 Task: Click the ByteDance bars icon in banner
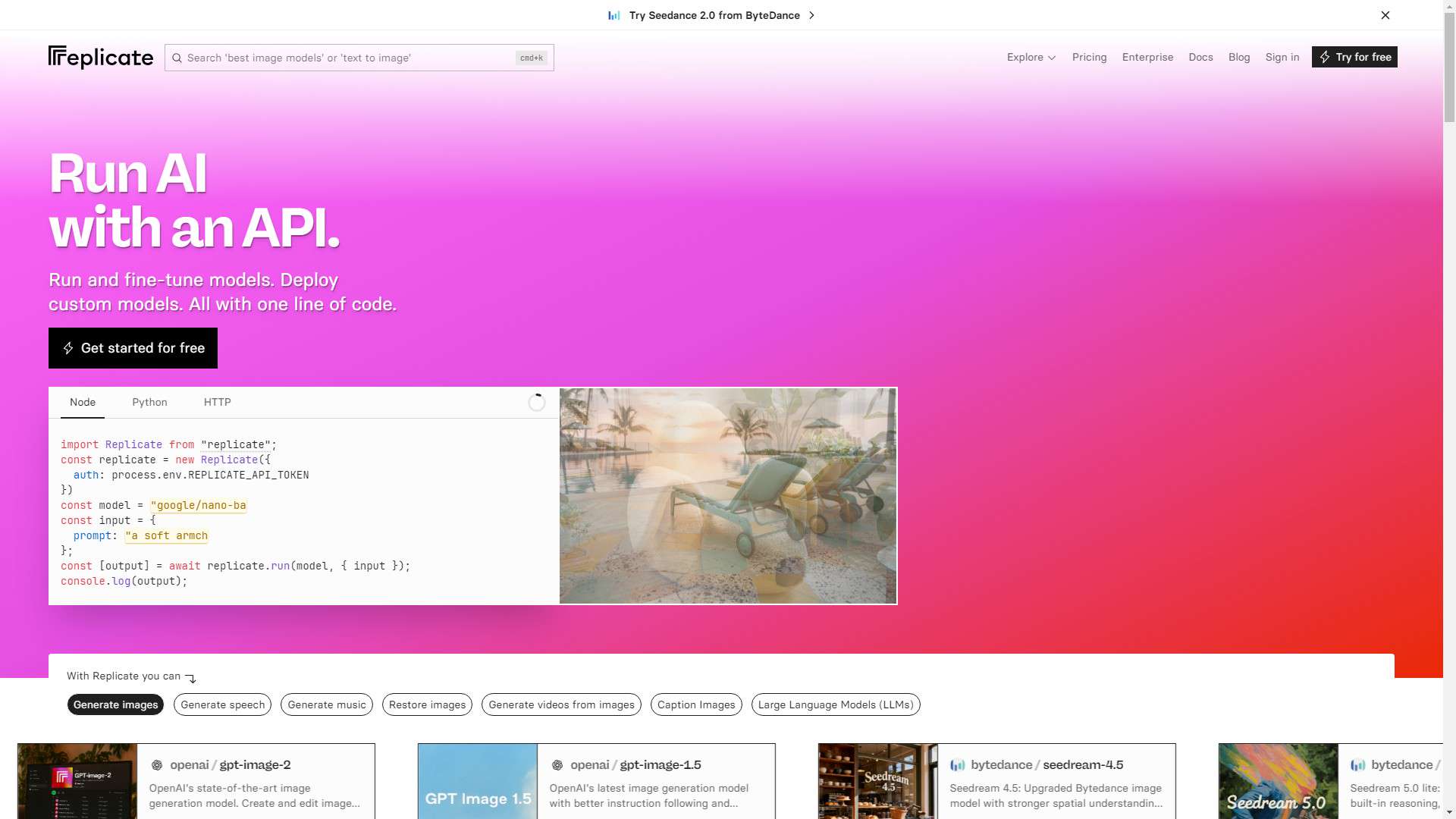tap(613, 15)
